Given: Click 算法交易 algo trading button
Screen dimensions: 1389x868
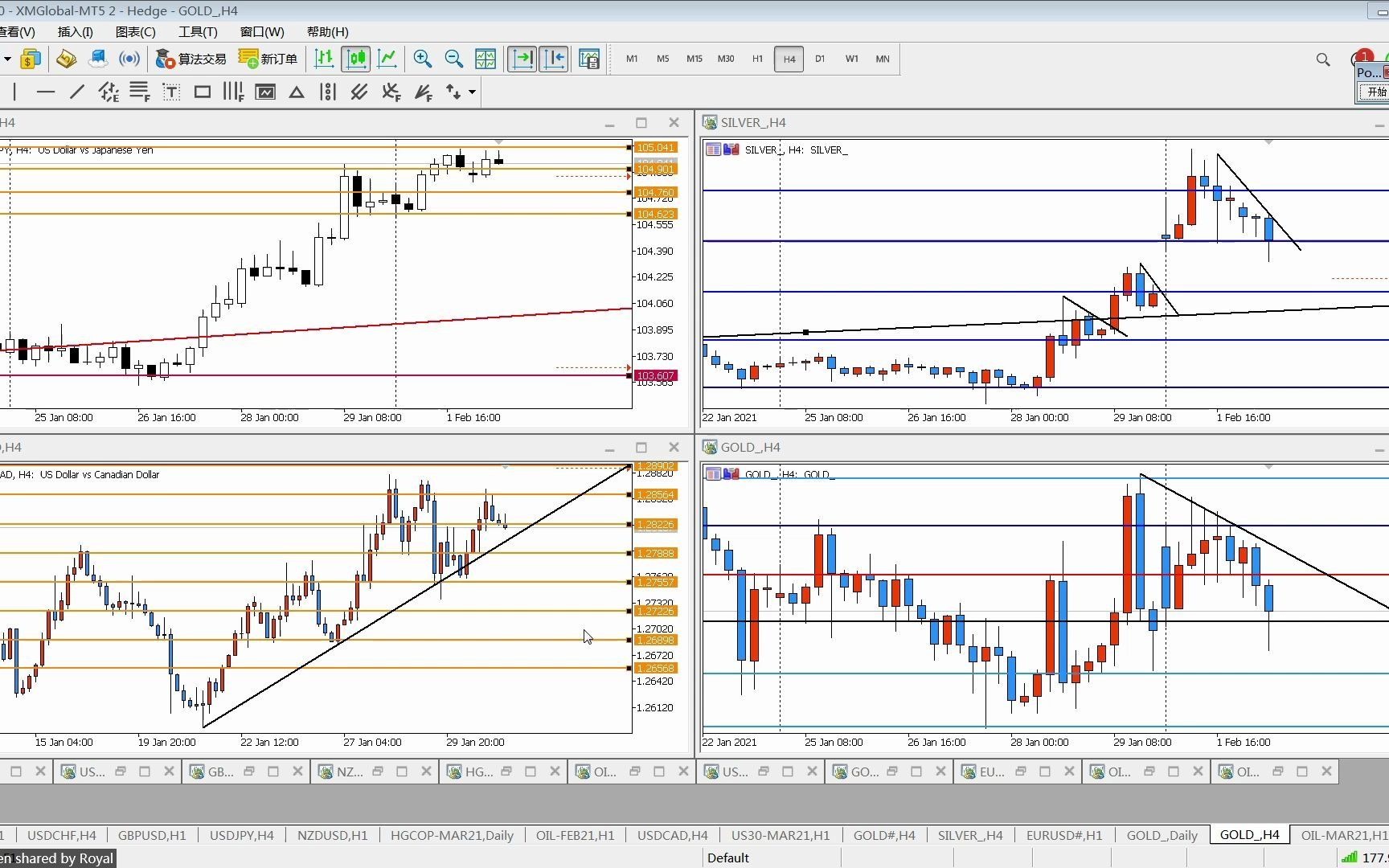Looking at the screenshot, I should tap(191, 59).
